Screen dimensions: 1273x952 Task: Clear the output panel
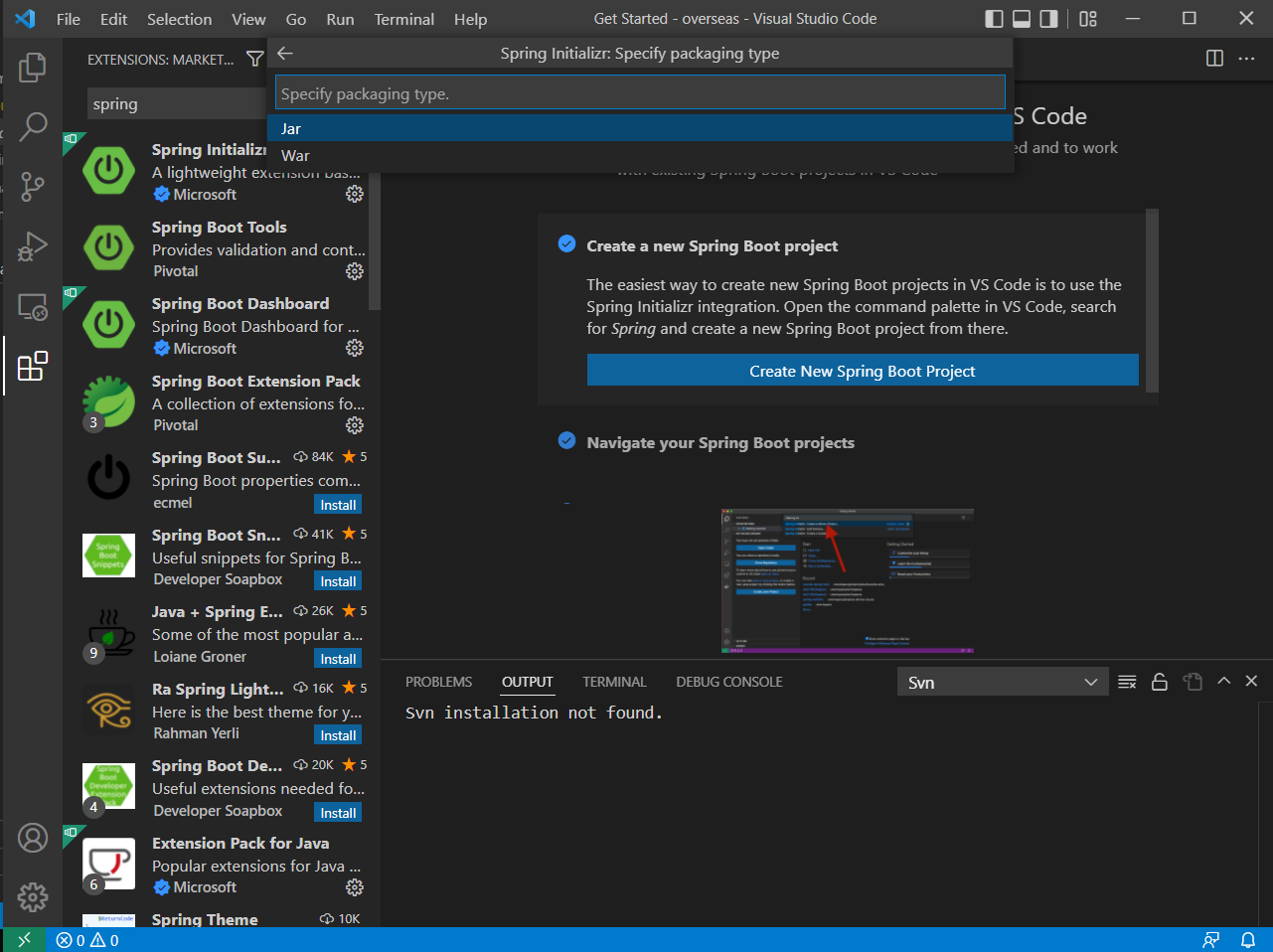(x=1127, y=682)
